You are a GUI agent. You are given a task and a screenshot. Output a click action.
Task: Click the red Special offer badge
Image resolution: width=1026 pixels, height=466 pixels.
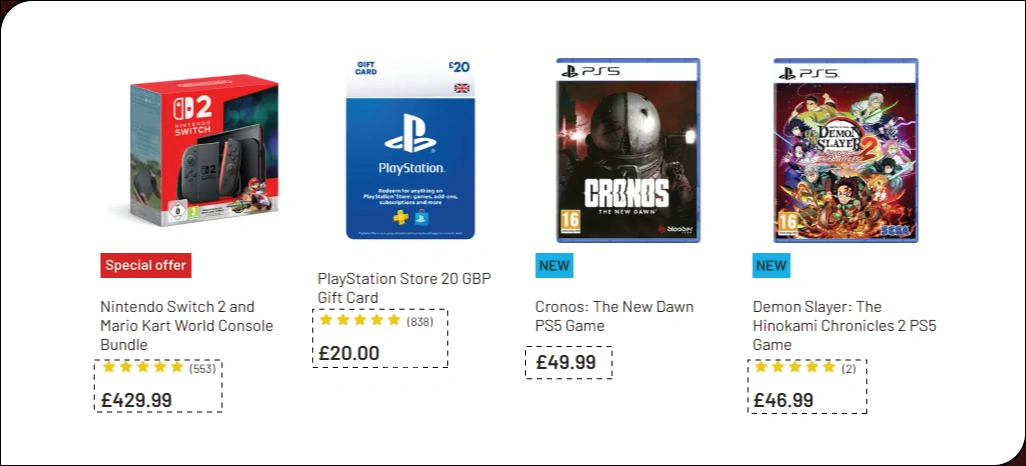click(x=145, y=265)
